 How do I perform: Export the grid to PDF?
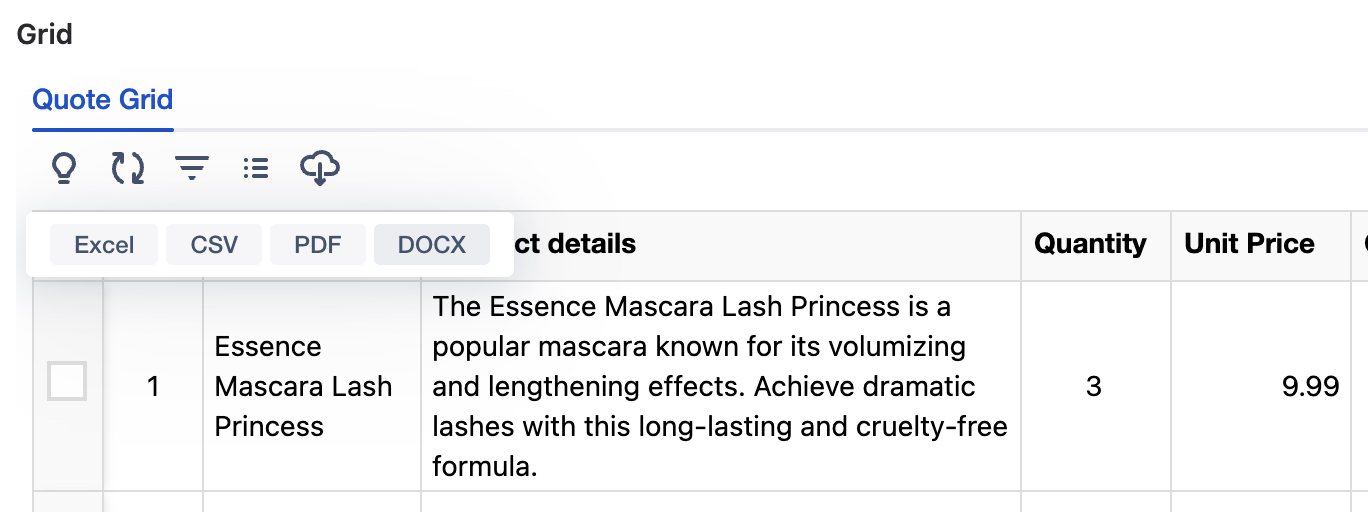pyautogui.click(x=318, y=245)
